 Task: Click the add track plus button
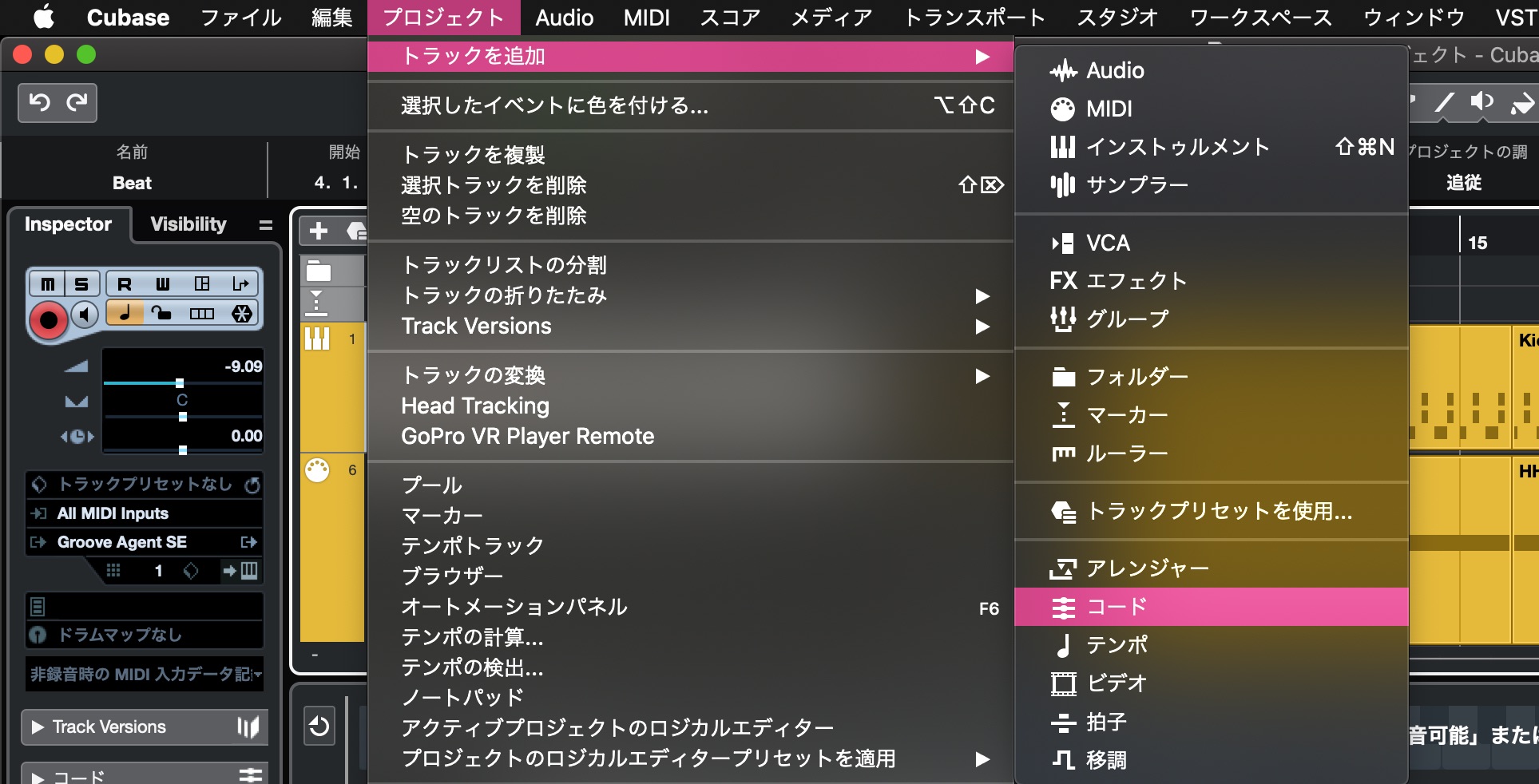pyautogui.click(x=319, y=231)
